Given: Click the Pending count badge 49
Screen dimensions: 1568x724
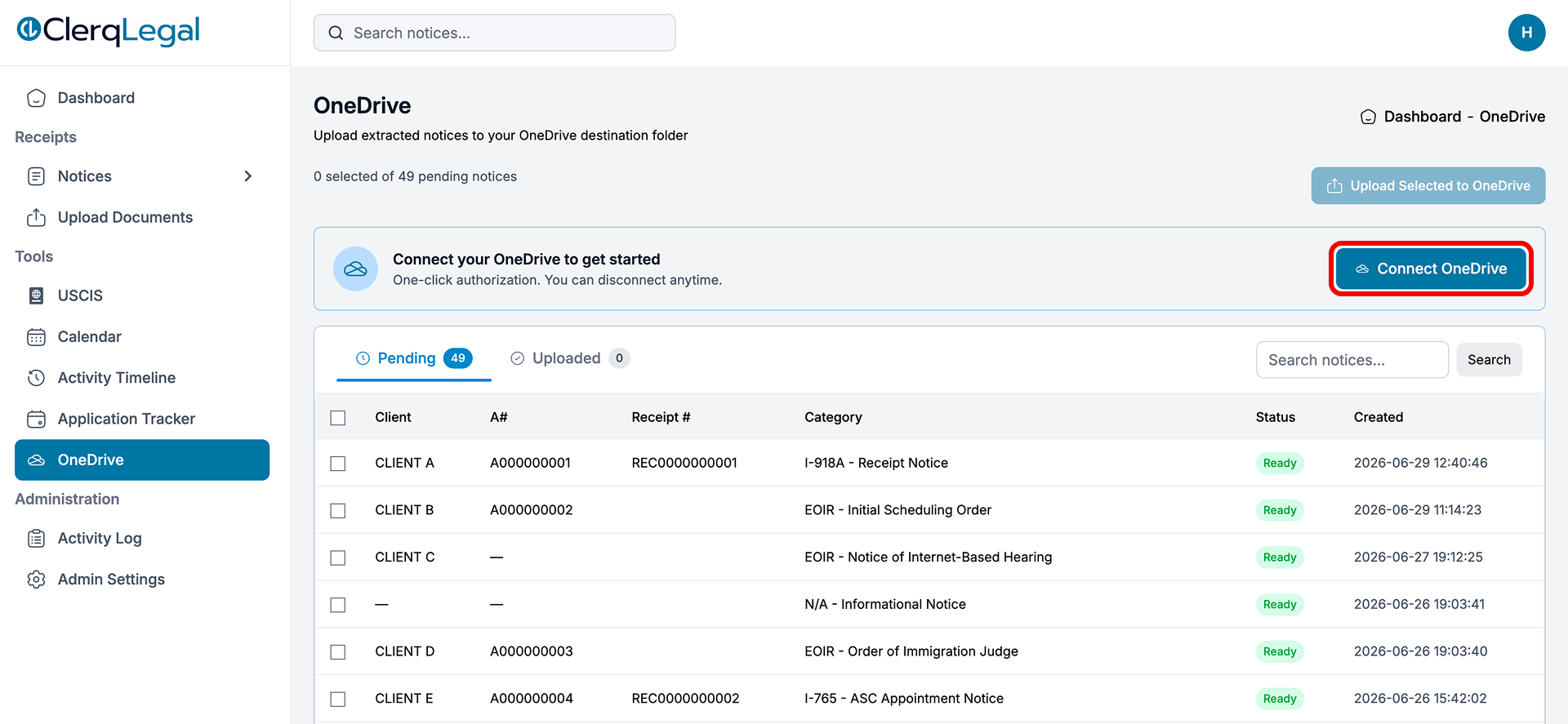Looking at the screenshot, I should click(458, 358).
